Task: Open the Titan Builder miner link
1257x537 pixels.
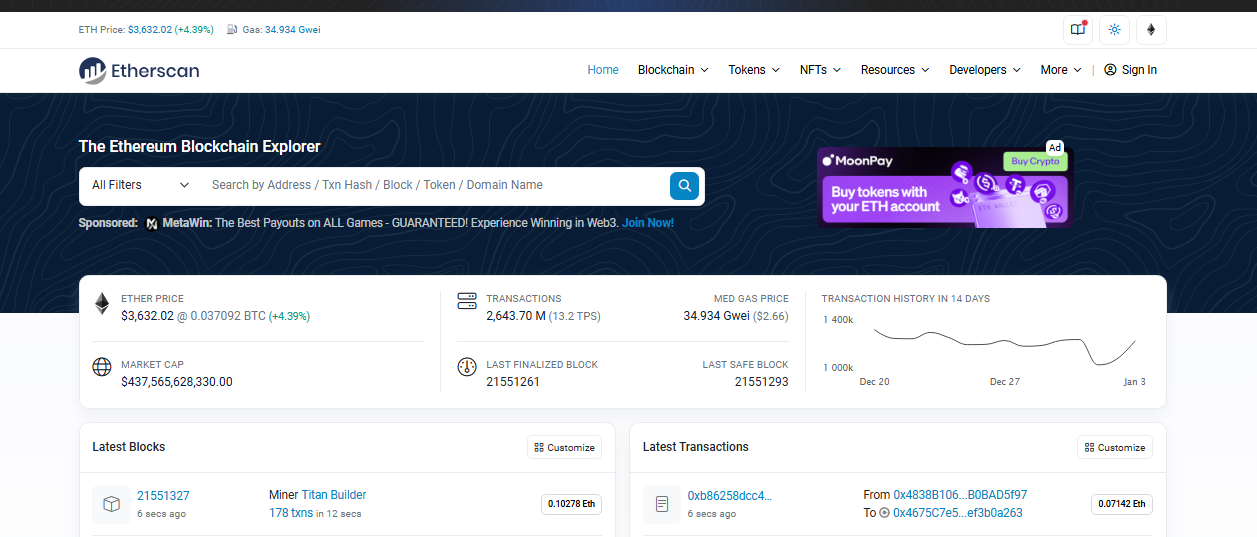Action: pos(334,495)
